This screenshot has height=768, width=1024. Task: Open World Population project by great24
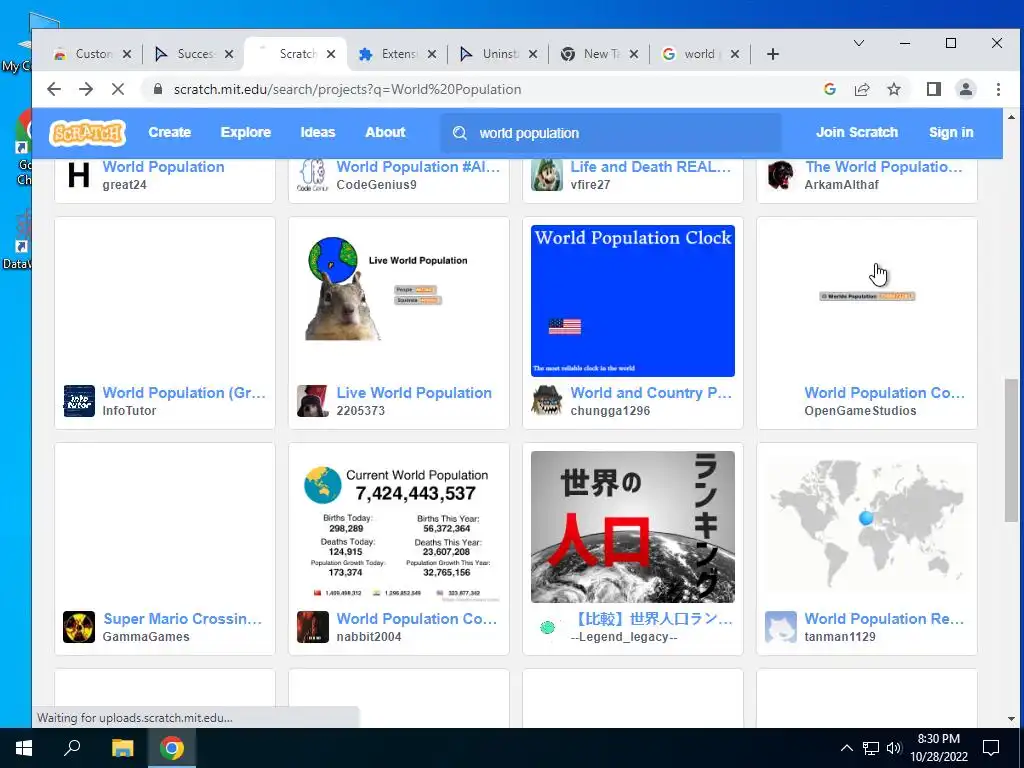click(x=163, y=167)
